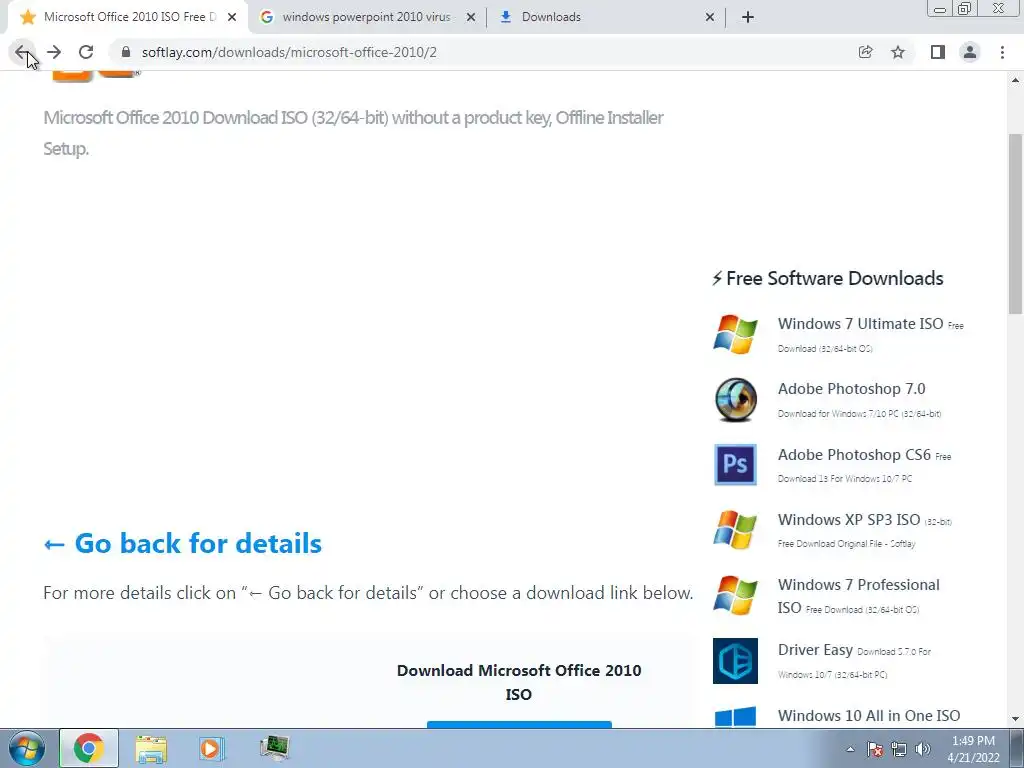
Task: Click the Windows XP SP3 logo thumbnail
Action: (x=735, y=530)
